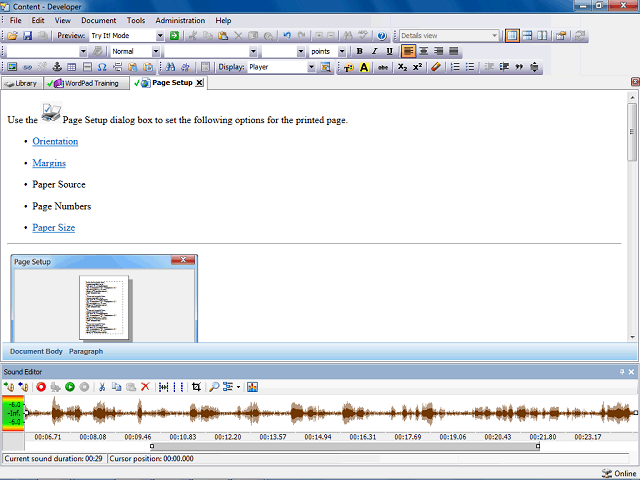The height and width of the screenshot is (480, 640).
Task: Expand the font size dropdown
Action: 301,51
